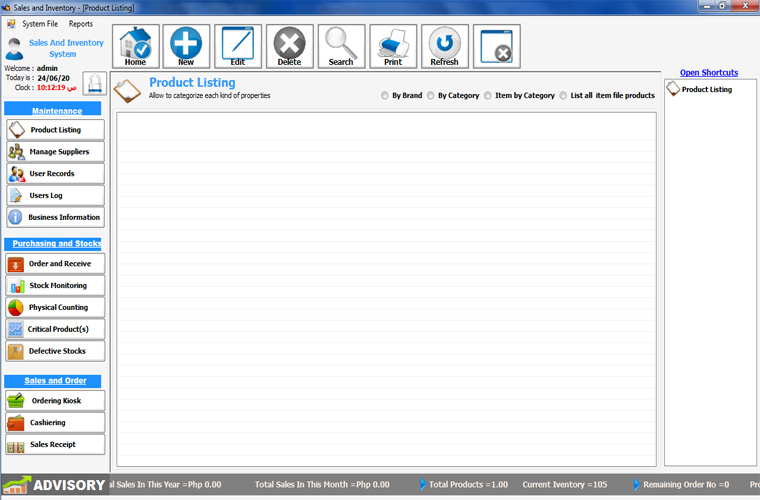The height and width of the screenshot is (500, 760).
Task: Click the Critical Product(s) icon
Action: [16, 329]
